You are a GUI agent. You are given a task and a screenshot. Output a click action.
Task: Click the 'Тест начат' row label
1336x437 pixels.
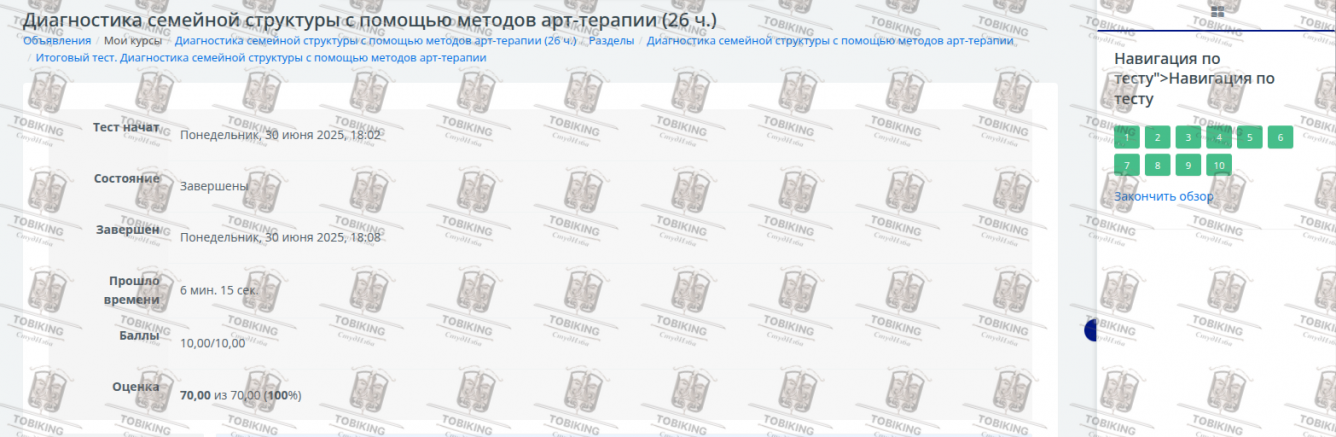click(x=126, y=127)
